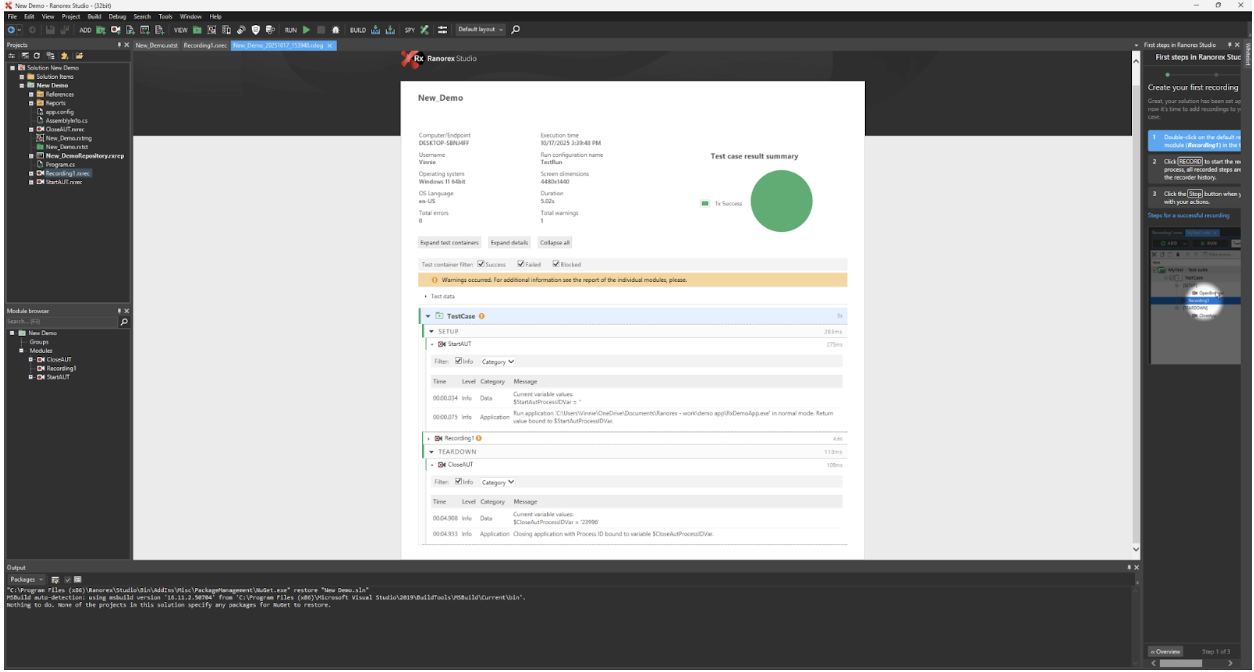The image size is (1254, 672).
Task: Click the settings sliders icon next to Spy
Action: coord(442,30)
